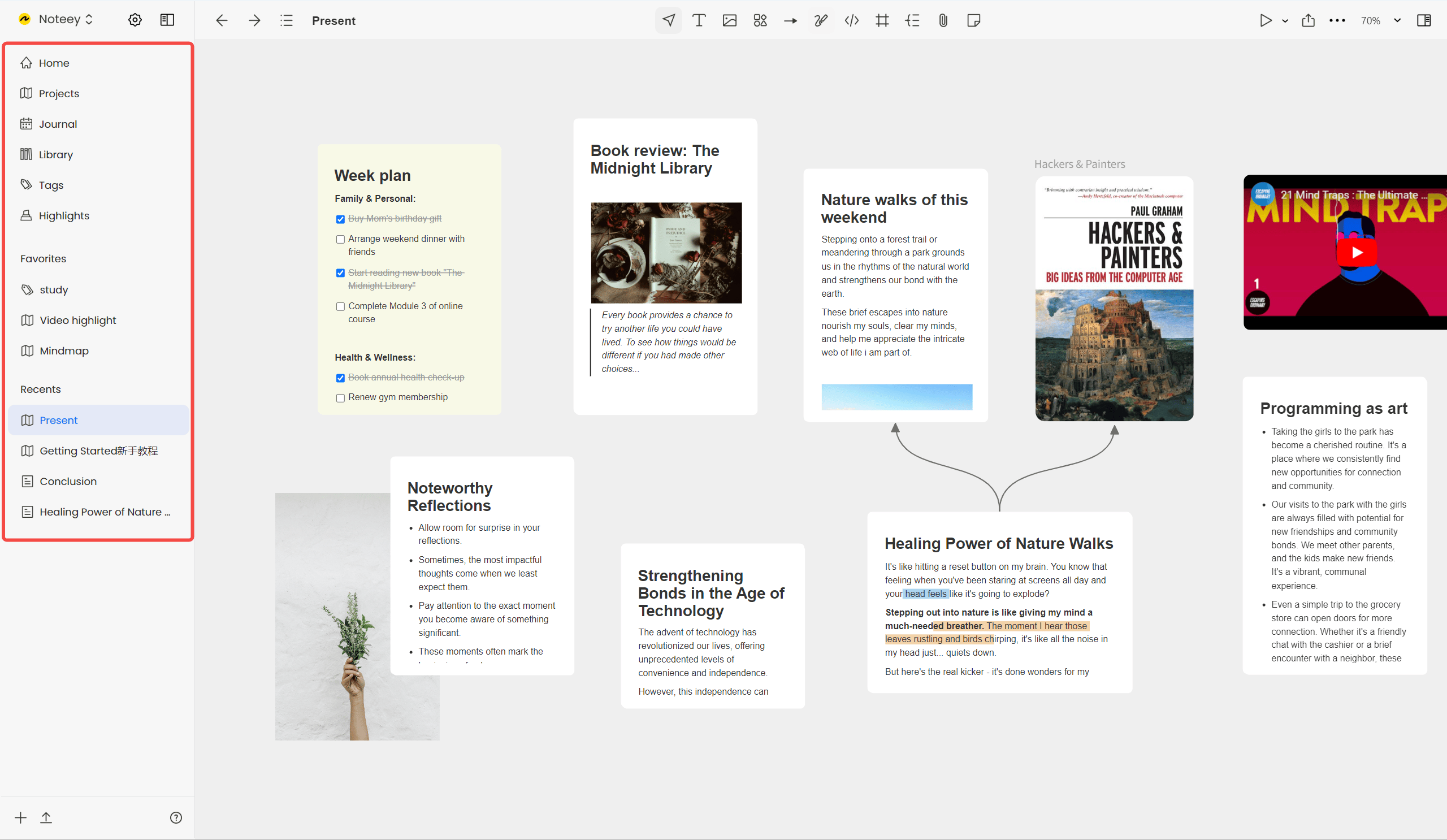Uncheck Book annual health check-up
1447x840 pixels.
340,378
